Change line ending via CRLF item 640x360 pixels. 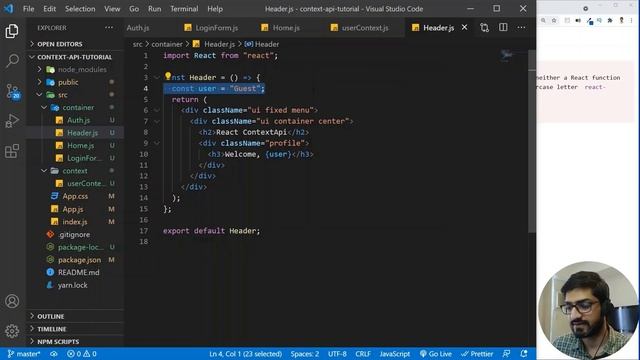coord(363,354)
